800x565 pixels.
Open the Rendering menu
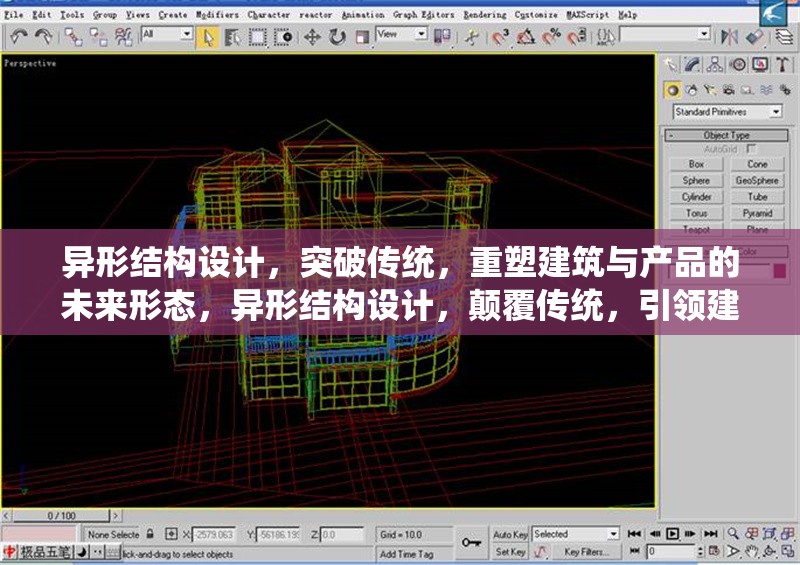coord(485,15)
